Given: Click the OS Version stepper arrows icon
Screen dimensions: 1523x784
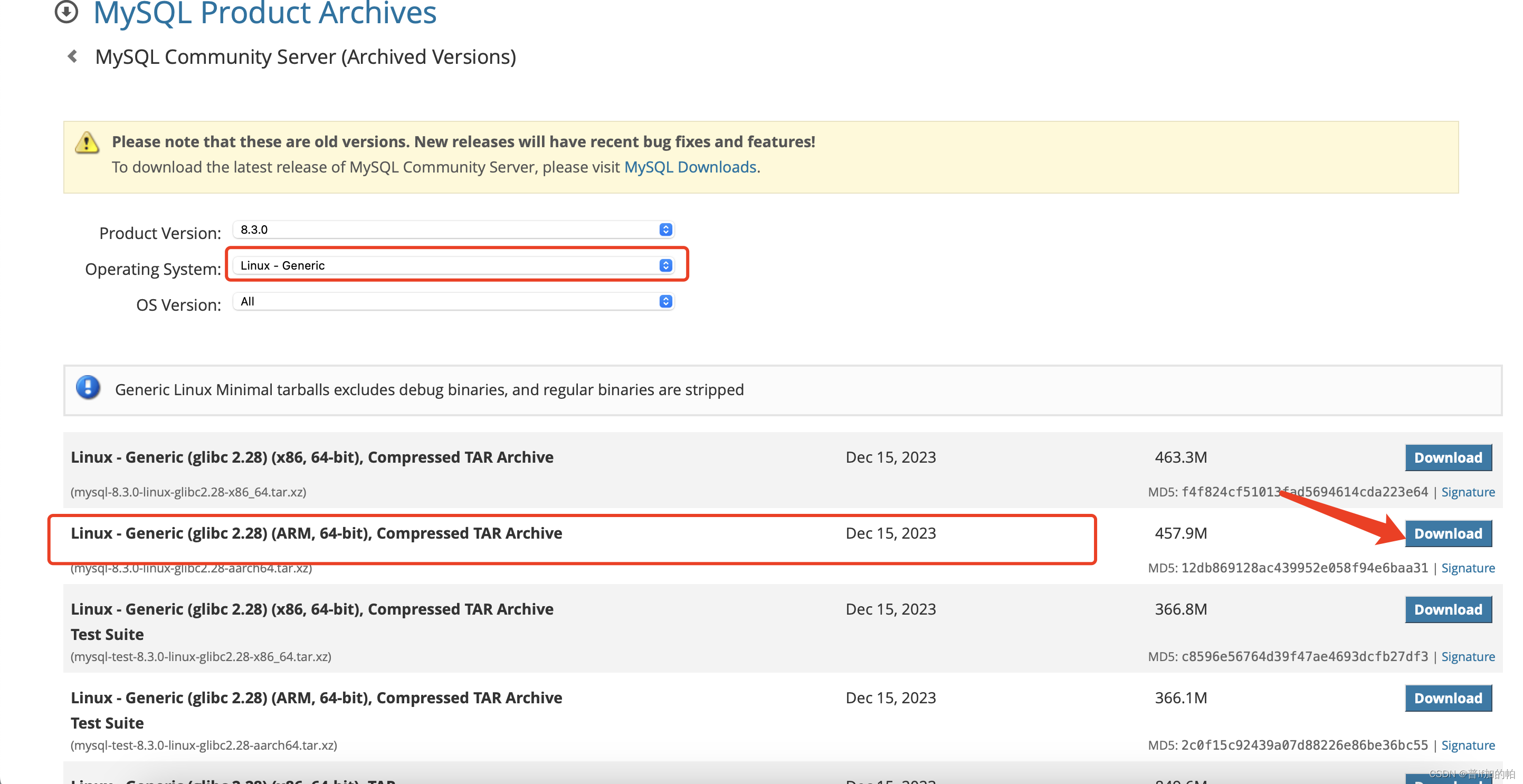Looking at the screenshot, I should click(x=666, y=302).
